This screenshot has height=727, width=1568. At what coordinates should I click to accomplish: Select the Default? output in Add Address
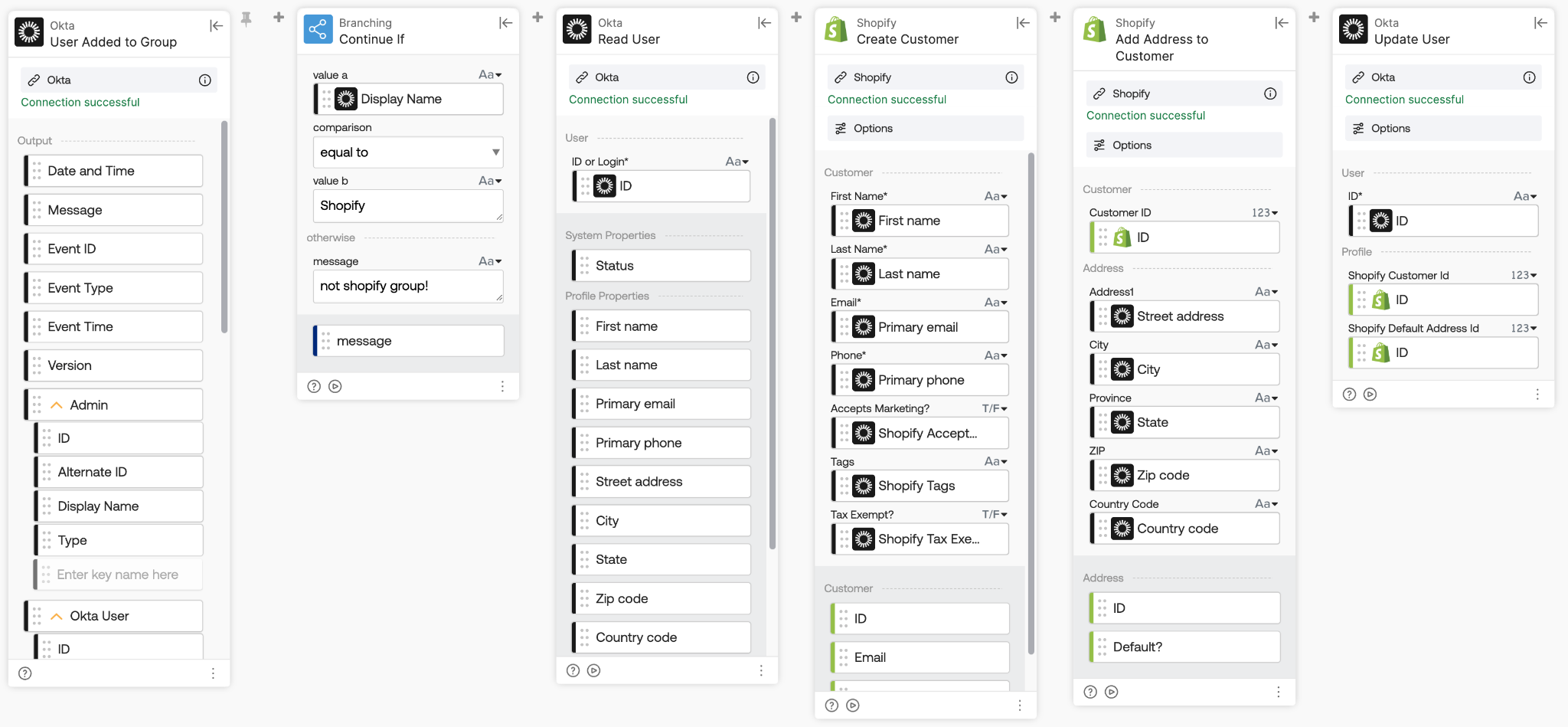pyautogui.click(x=1184, y=647)
